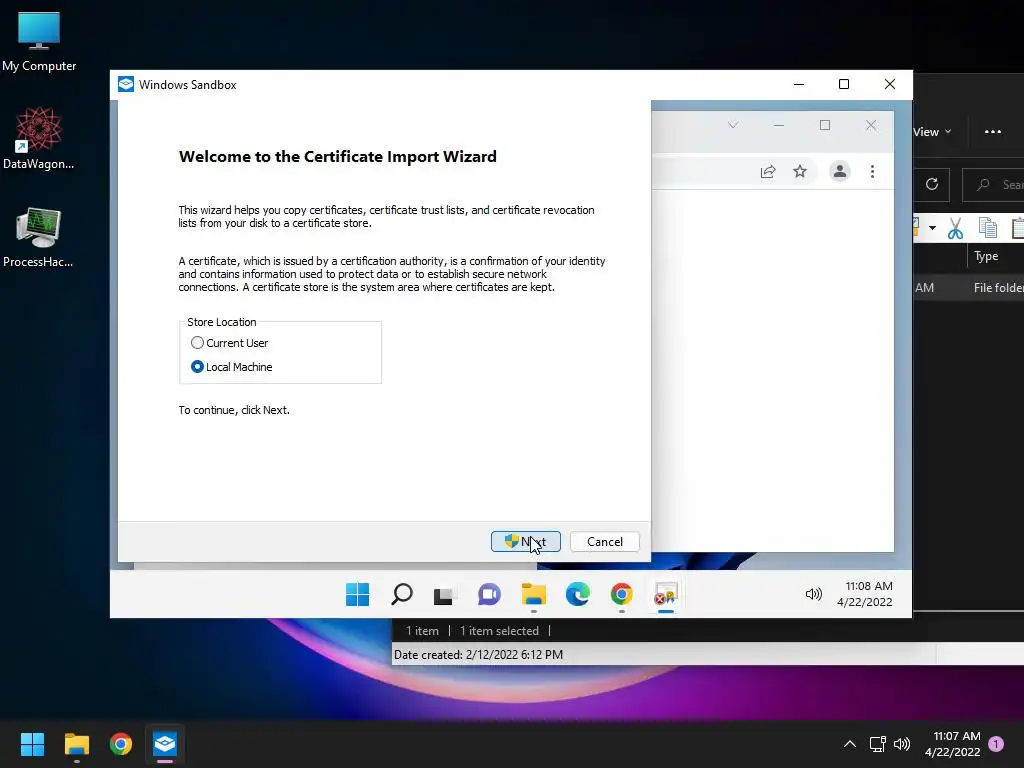Open the sandbox clock showing 11:08 AM
This screenshot has height=768, width=1024.
[x=865, y=594]
